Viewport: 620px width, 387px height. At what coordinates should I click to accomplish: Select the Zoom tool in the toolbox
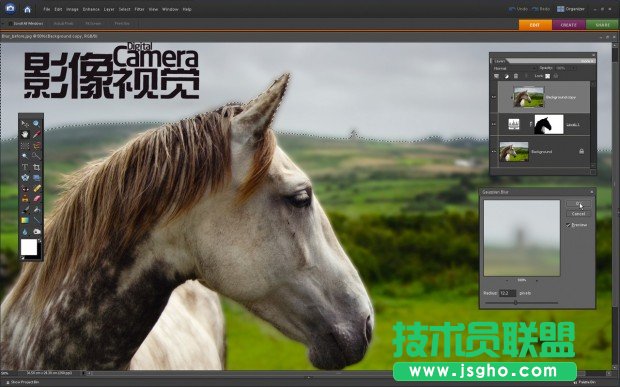(x=36, y=124)
